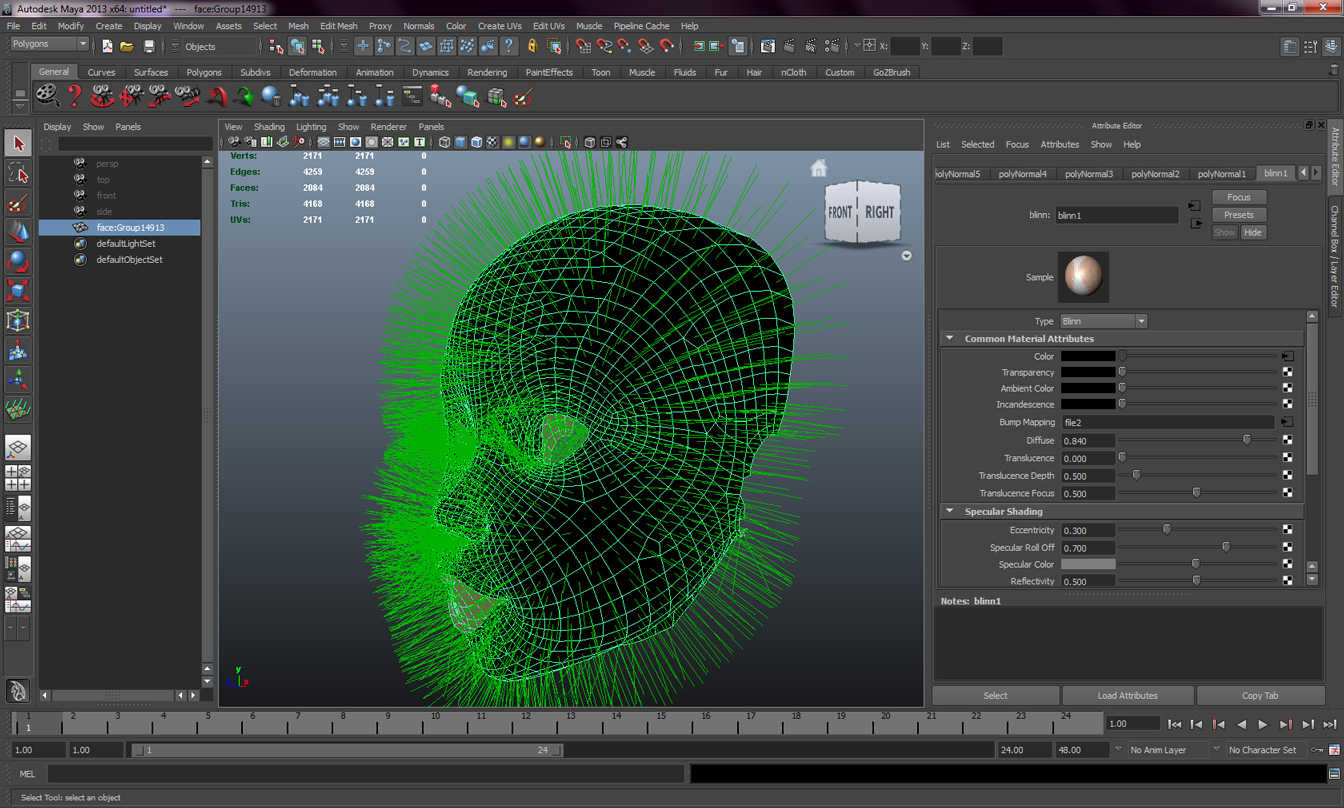Toggle wireframe display in viewport toolbar
This screenshot has width=1344, height=808.
click(x=444, y=142)
